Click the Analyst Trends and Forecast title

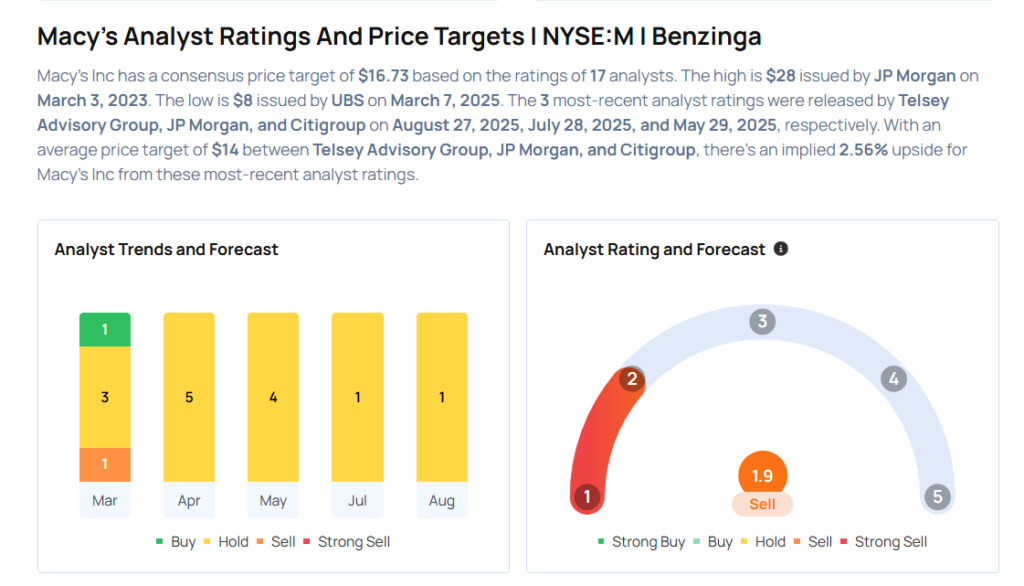pos(166,250)
